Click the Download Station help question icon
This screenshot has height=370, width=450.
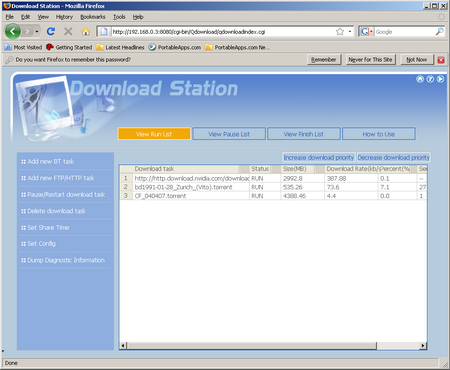(430, 79)
